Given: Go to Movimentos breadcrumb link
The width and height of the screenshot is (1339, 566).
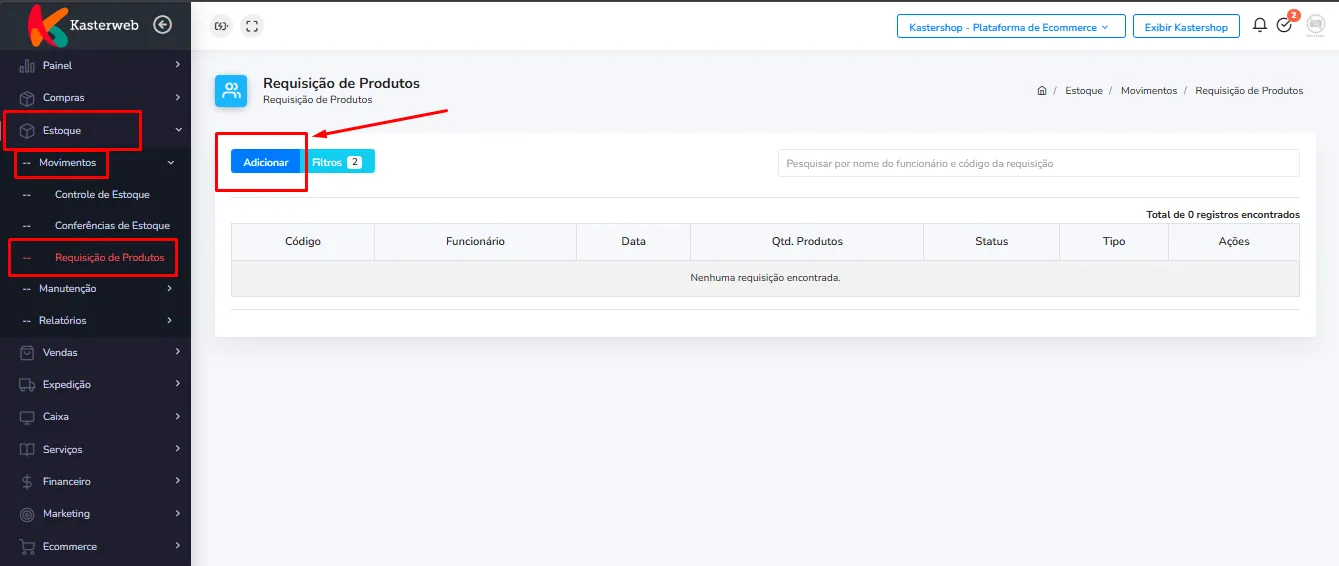Looking at the screenshot, I should pyautogui.click(x=1149, y=90).
